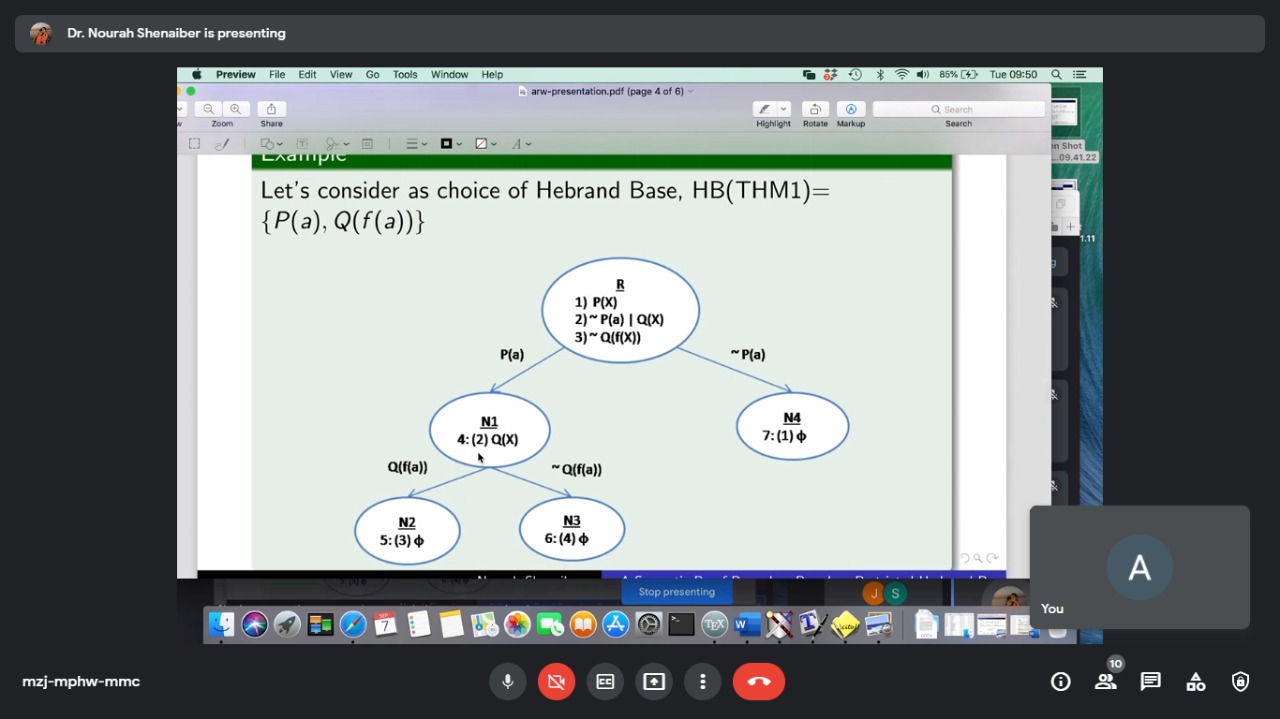Select the Sketch pen markup tool
Screen dimensions: 1280x719
pyautogui.click(x=222, y=144)
